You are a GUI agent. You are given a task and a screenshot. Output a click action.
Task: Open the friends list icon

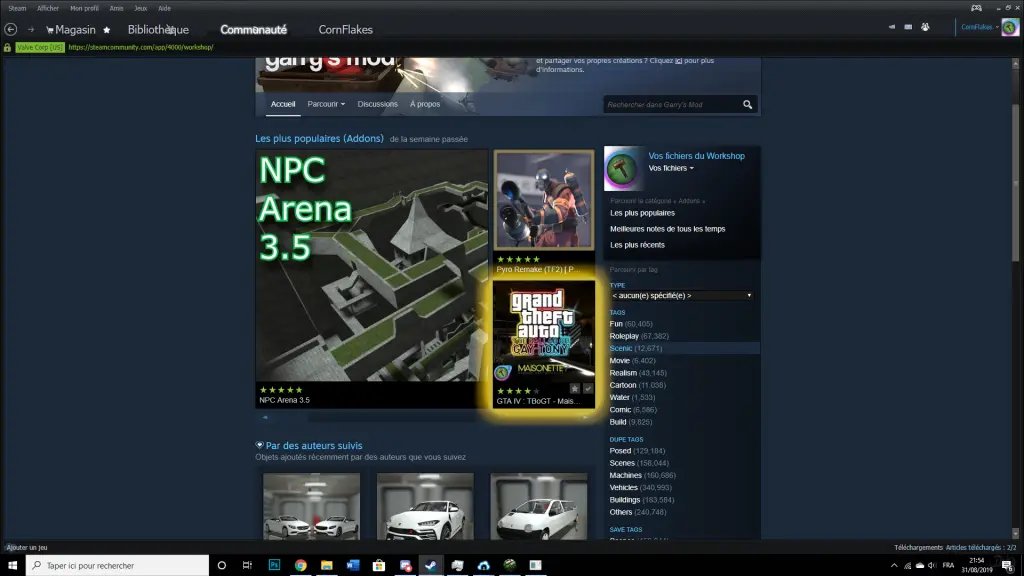pyautogui.click(x=925, y=27)
